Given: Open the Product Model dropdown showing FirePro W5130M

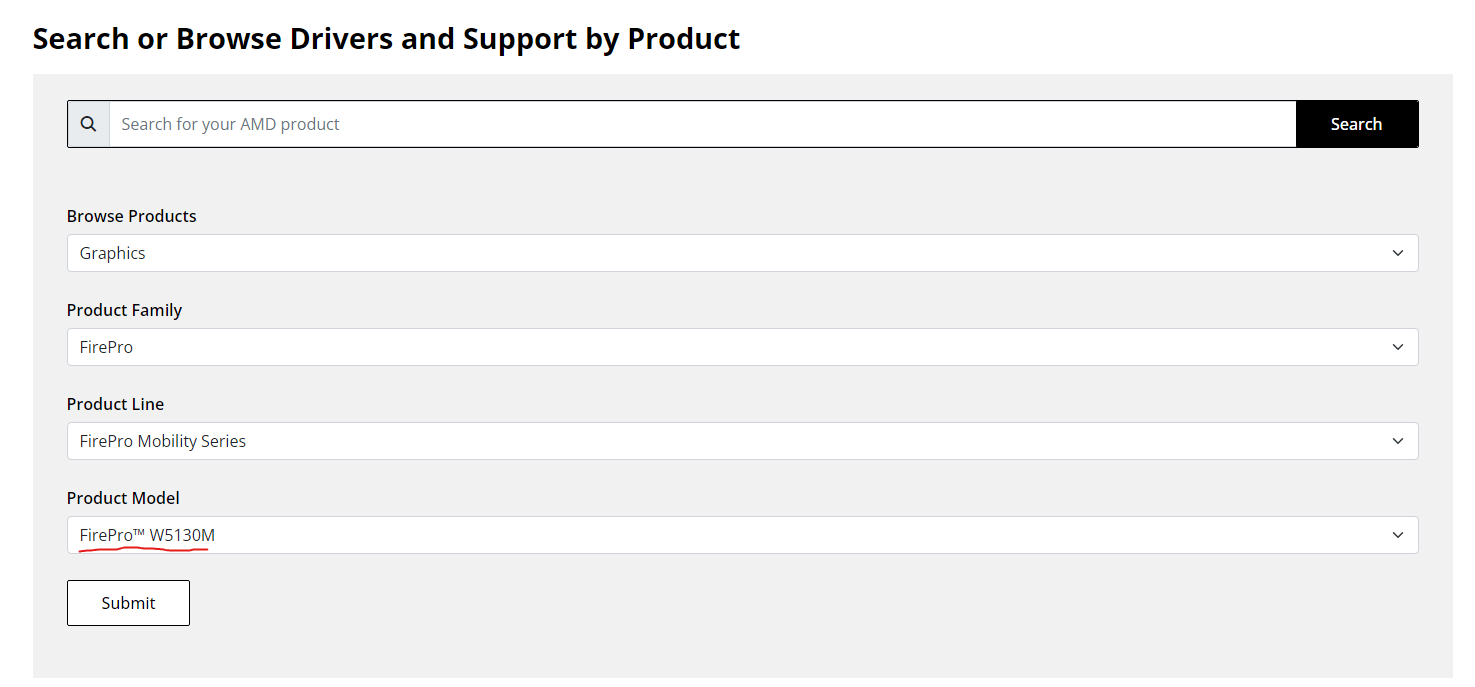Looking at the screenshot, I should click(740, 535).
